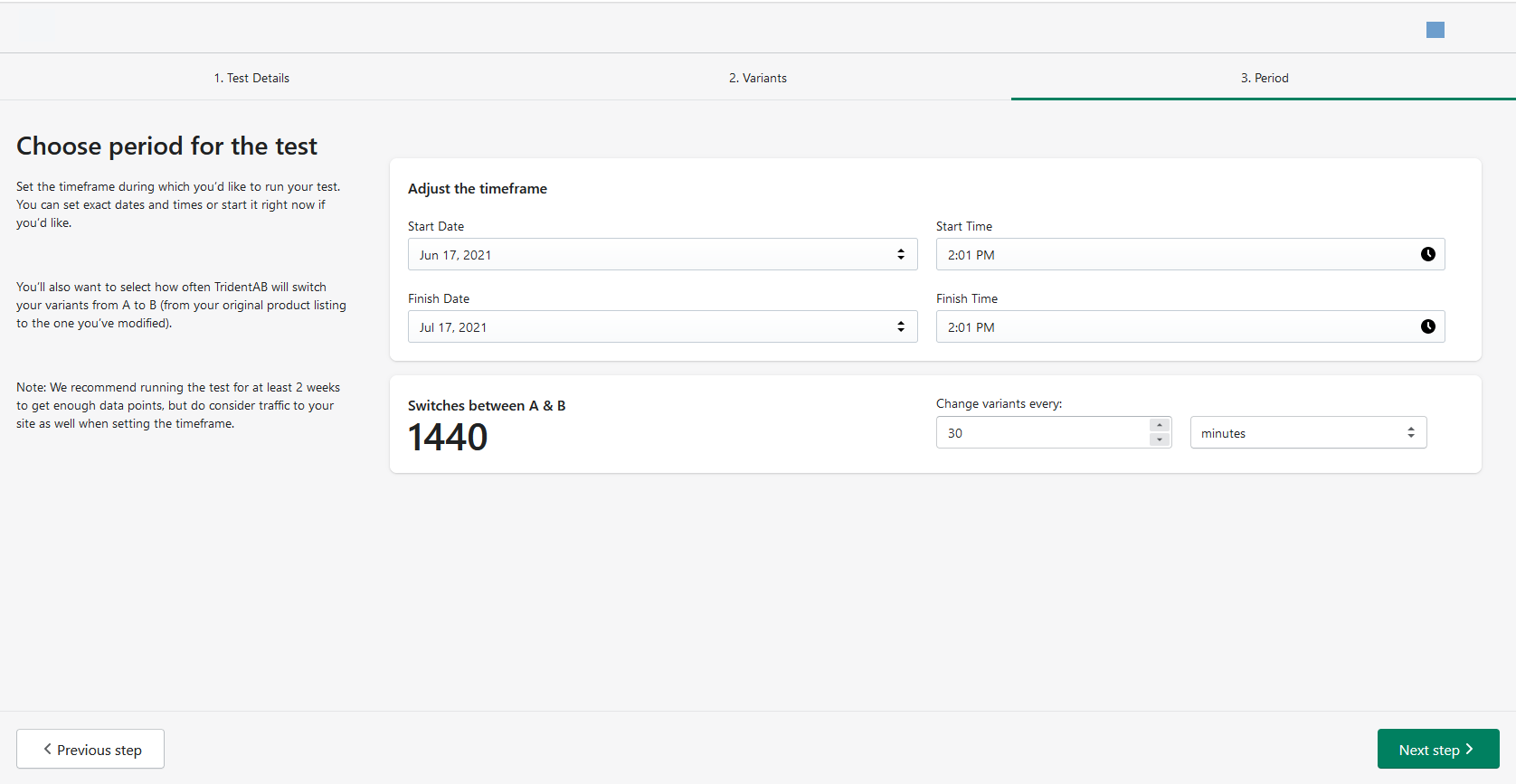1516x784 pixels.
Task: Click the change variants number field showing 30
Action: (x=1040, y=433)
